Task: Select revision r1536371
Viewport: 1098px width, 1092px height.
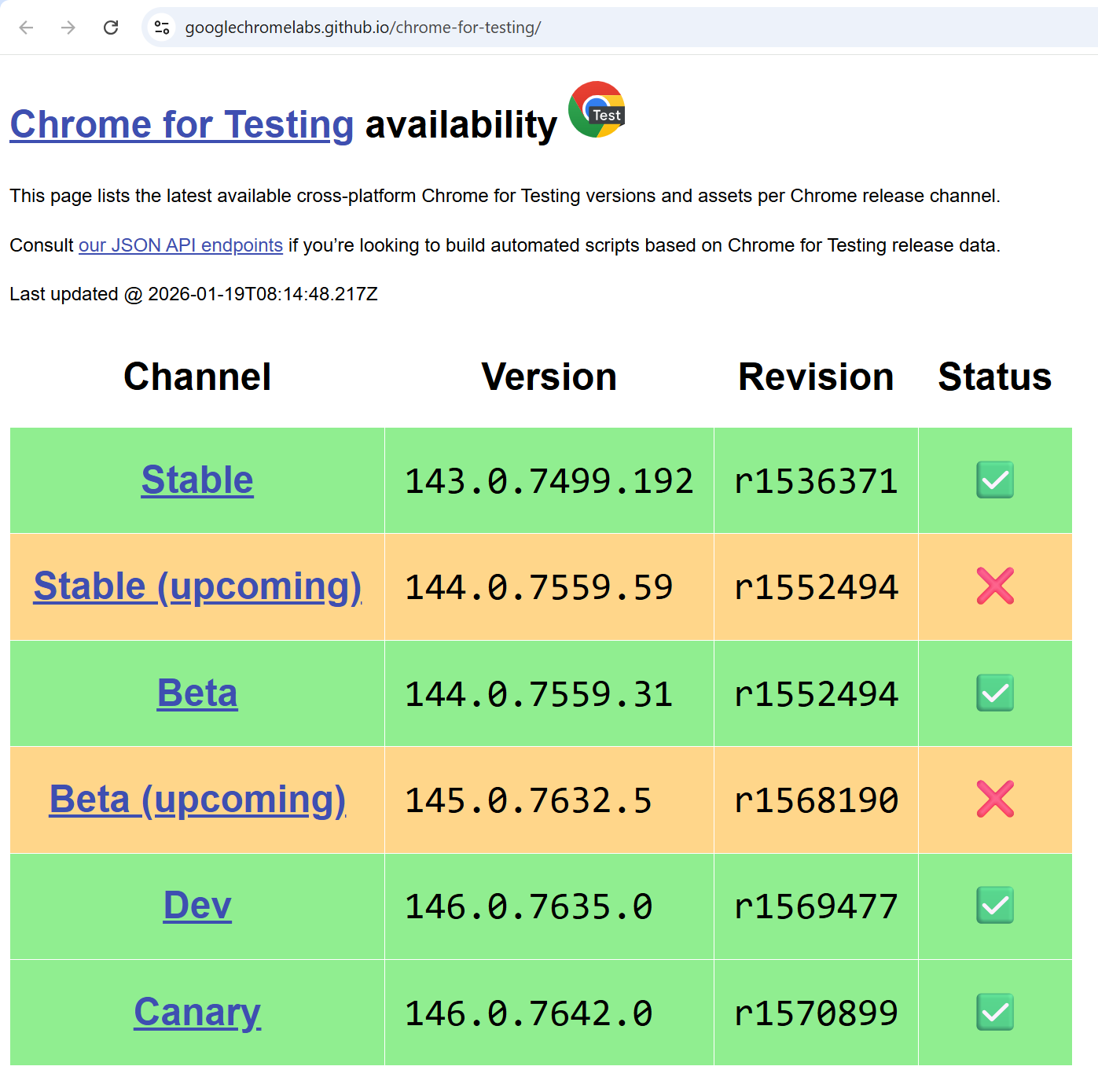Action: (x=816, y=481)
